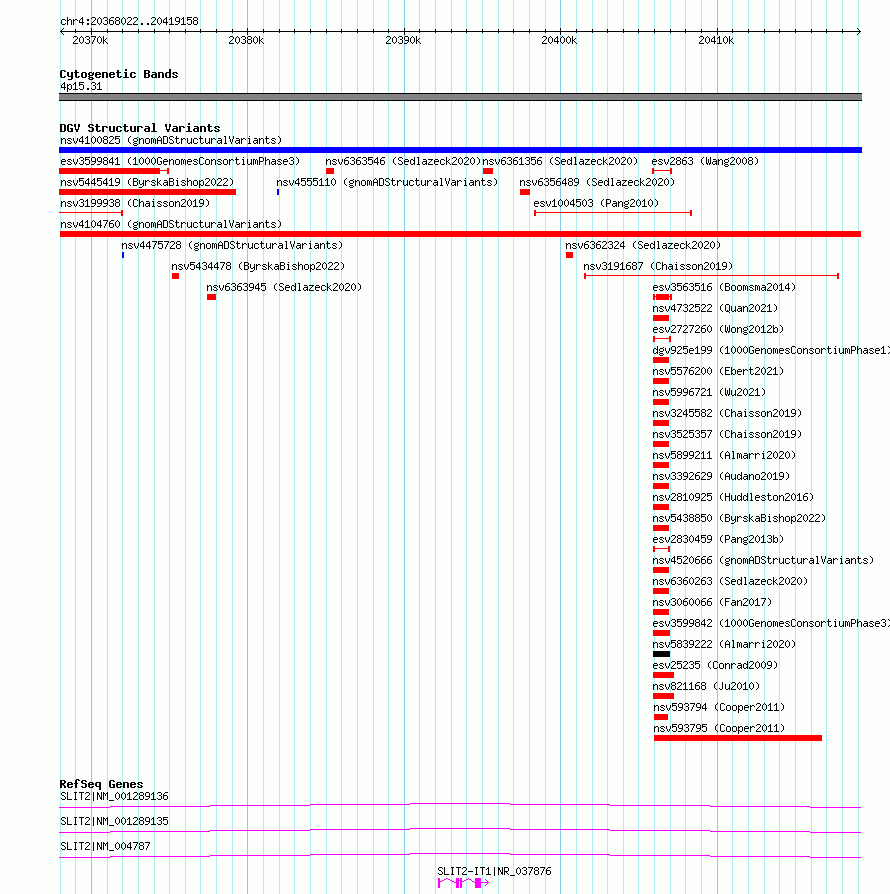Open nsv6361356 (Sedlazeck2020) variant
This screenshot has width=890, height=894.
pyautogui.click(x=560, y=161)
